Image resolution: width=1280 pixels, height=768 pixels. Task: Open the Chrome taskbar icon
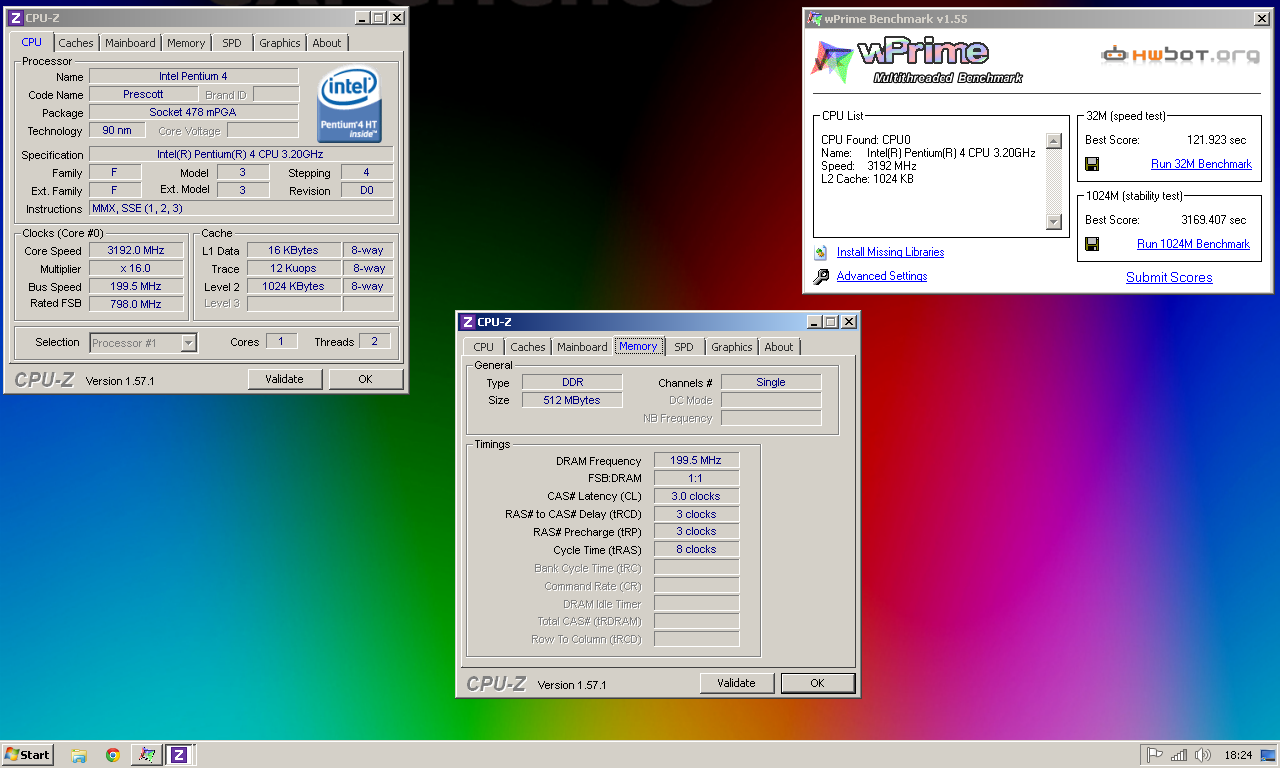point(113,755)
